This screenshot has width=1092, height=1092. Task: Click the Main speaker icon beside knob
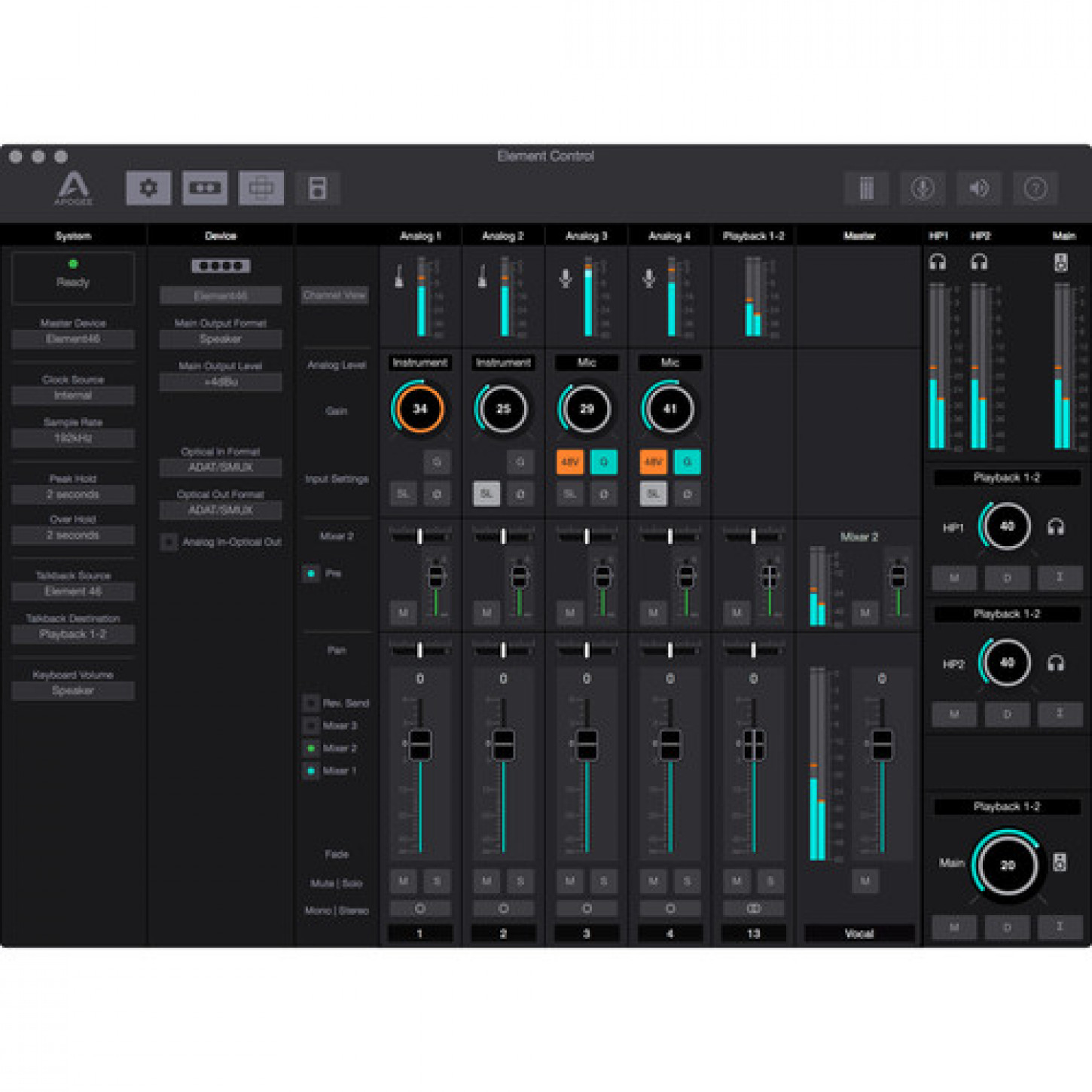click(1060, 863)
